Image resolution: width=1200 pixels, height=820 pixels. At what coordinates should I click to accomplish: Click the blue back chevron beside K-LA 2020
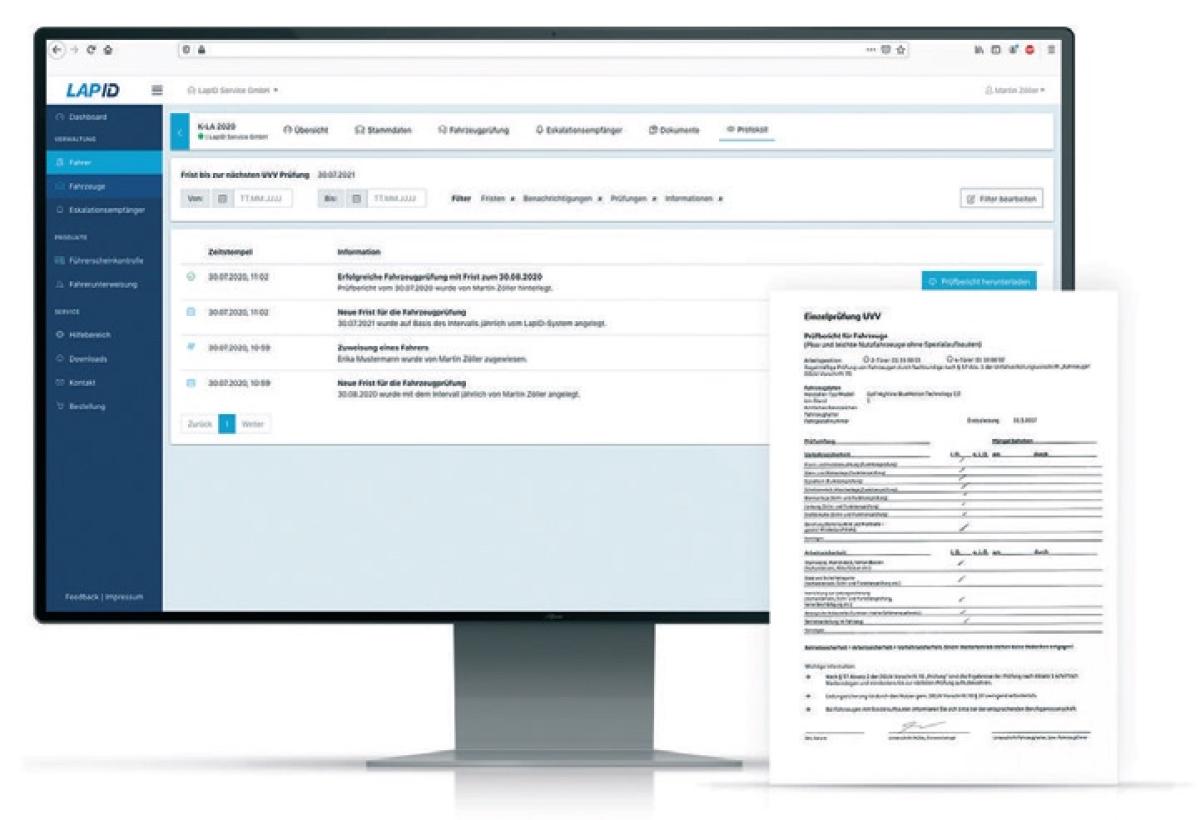[179, 131]
